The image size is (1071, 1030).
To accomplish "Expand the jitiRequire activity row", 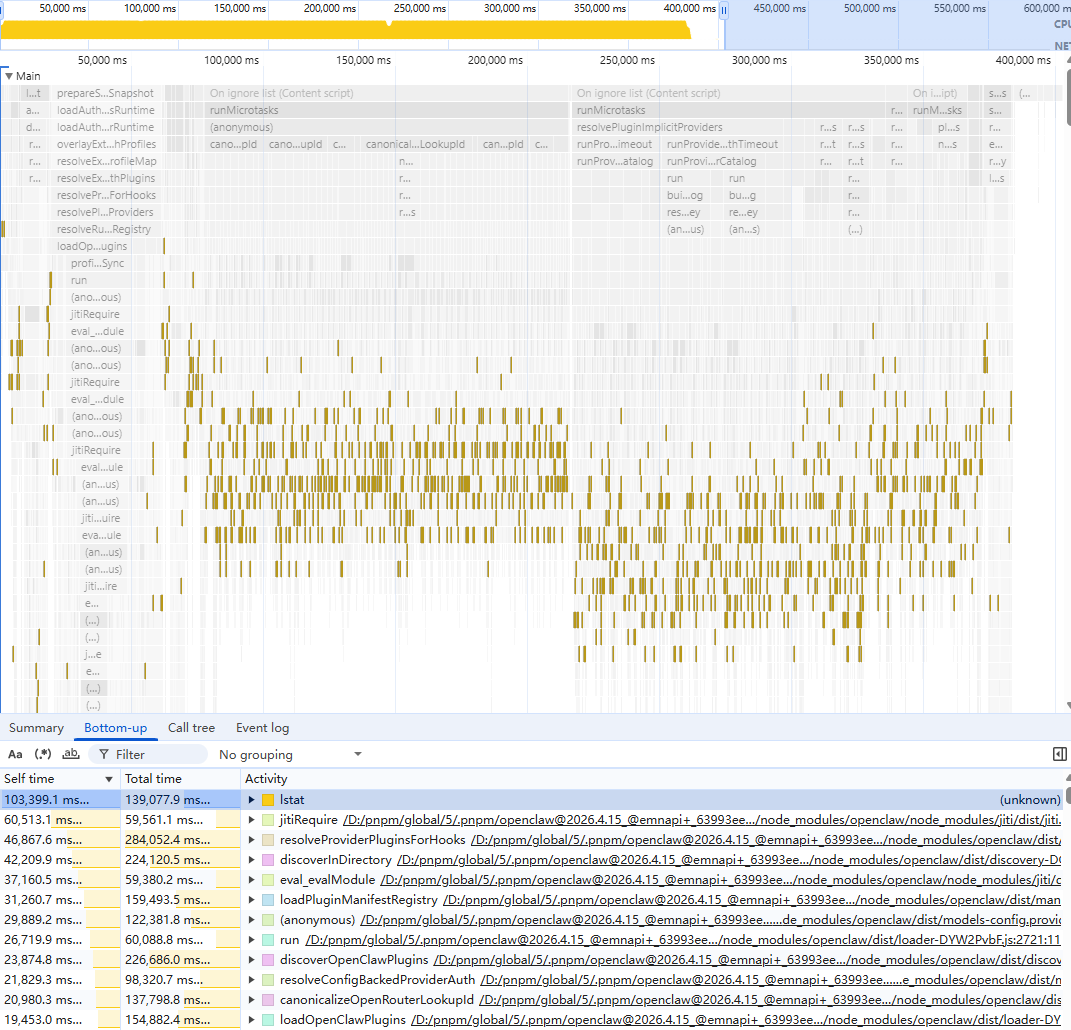I will pyautogui.click(x=251, y=820).
